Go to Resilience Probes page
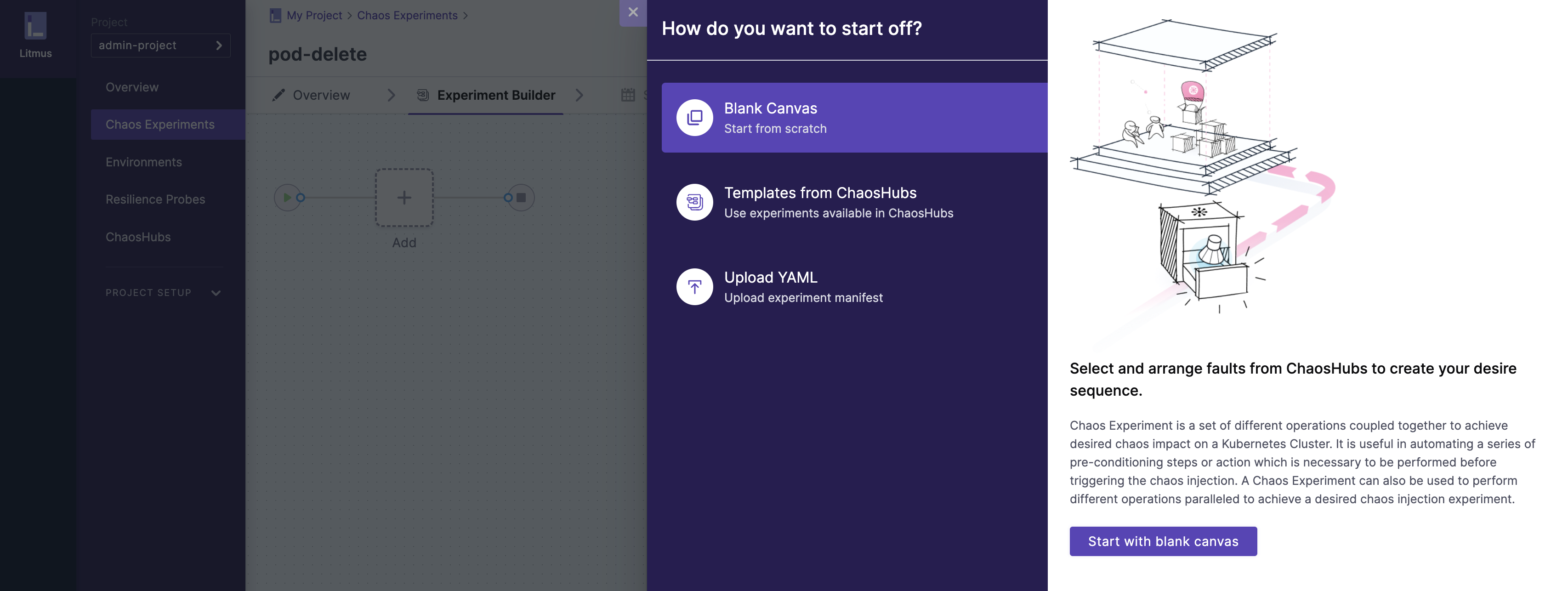This screenshot has height=591, width=1568. (x=155, y=199)
